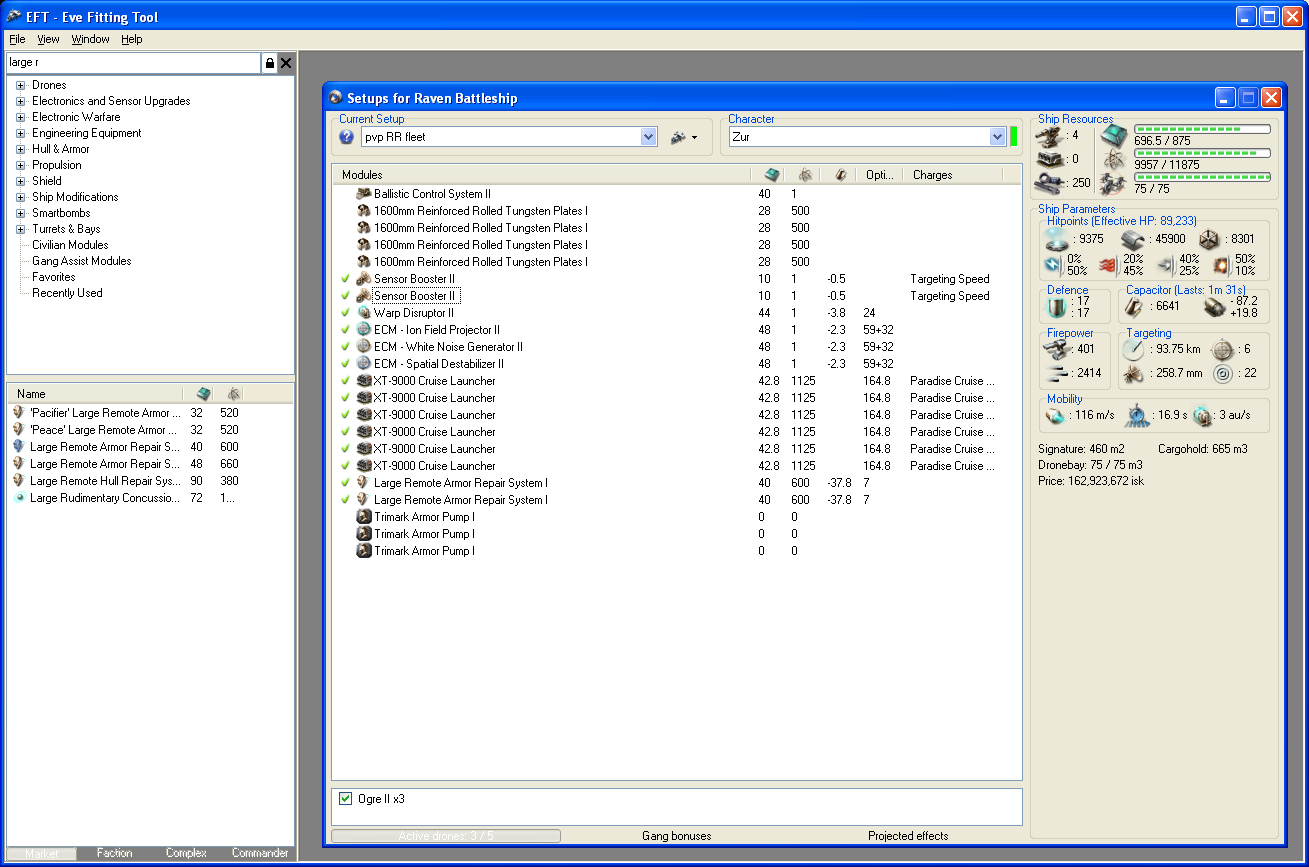Open the Favorites tree entry
Viewport: 1309px width, 867px height.
tap(54, 277)
